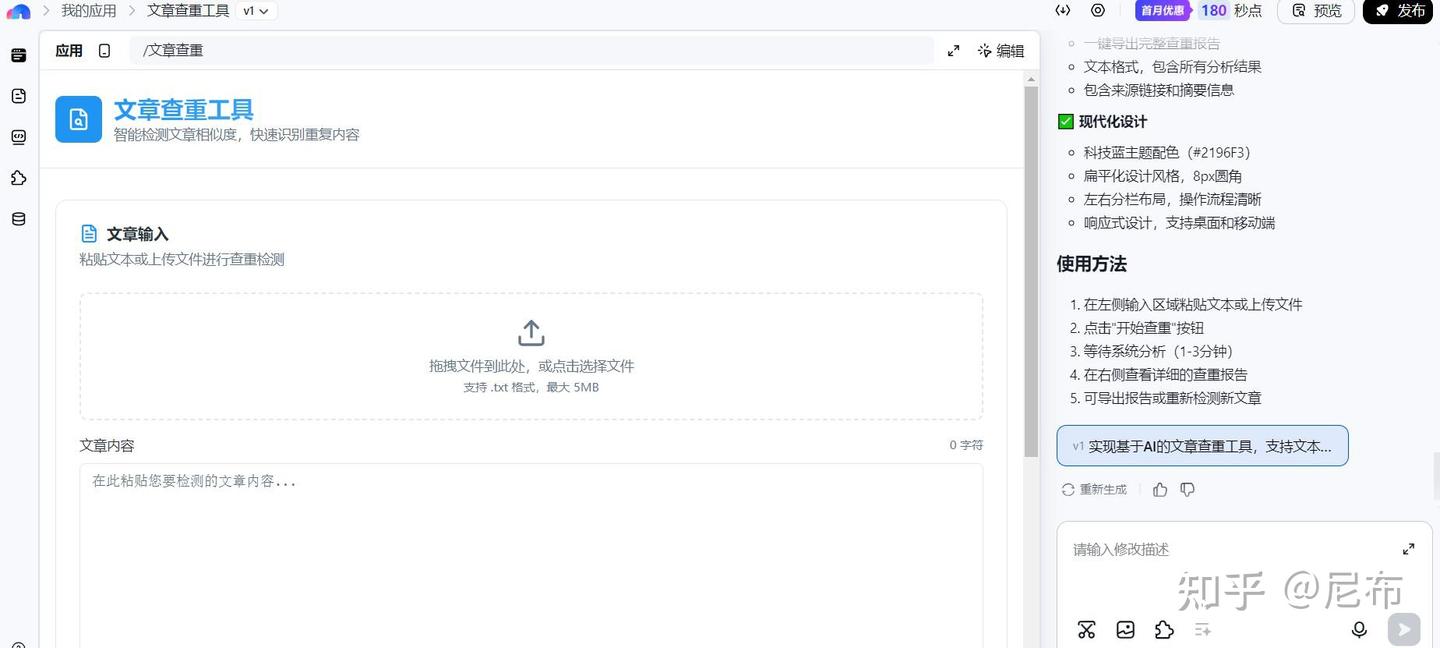Viewport: 1440px width, 648px height.
Task: Click the file upload drop zone
Action: click(x=531, y=355)
